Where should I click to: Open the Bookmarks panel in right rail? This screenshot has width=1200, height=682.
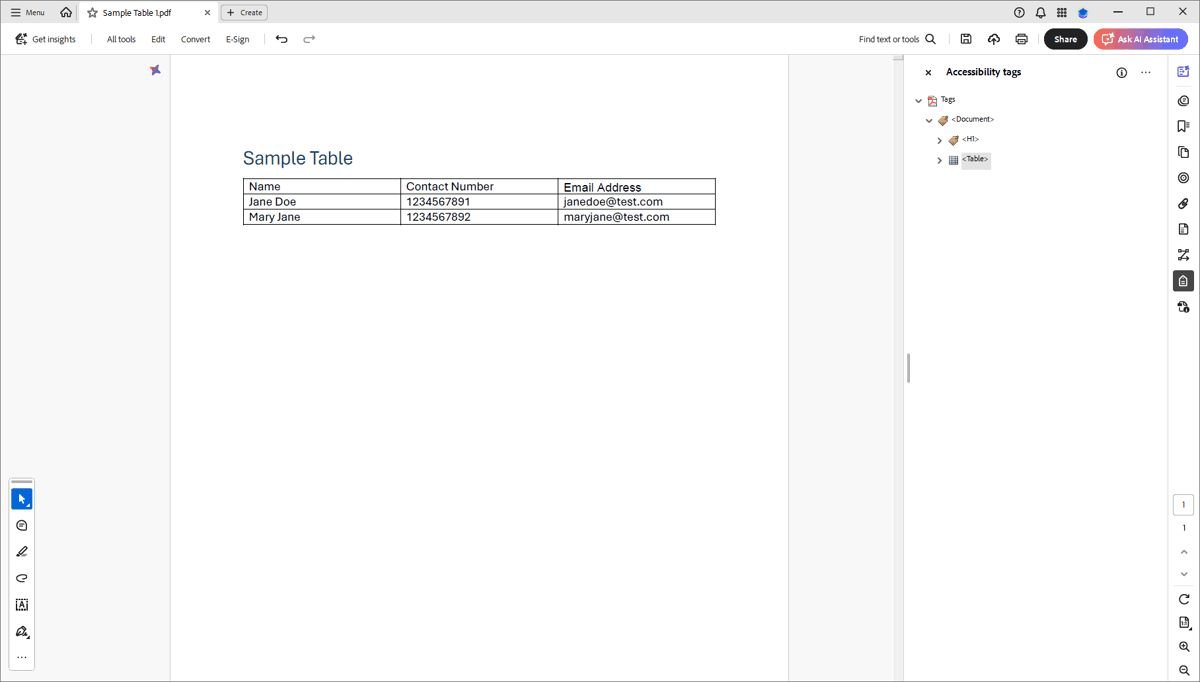click(1183, 126)
